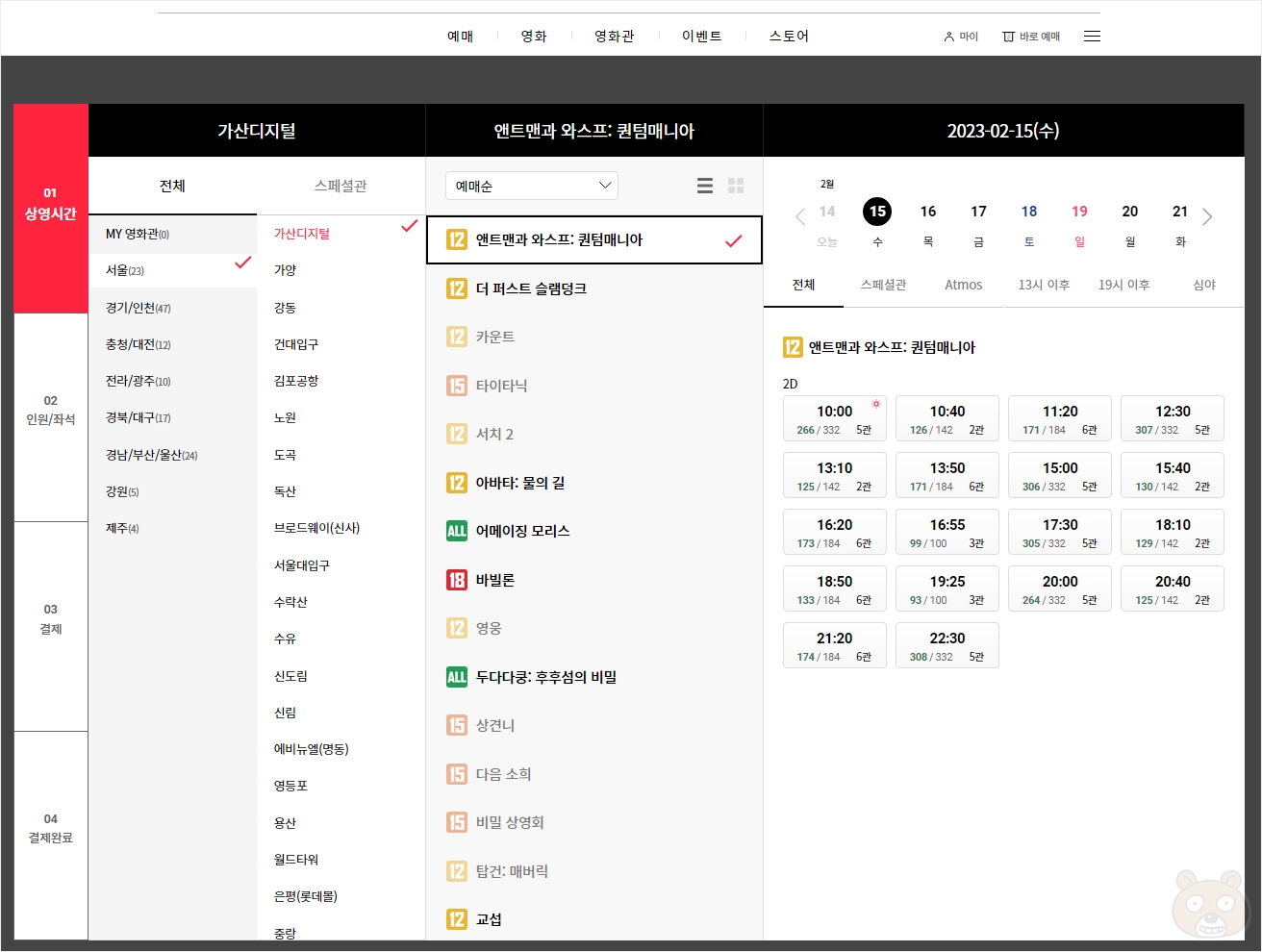Switch to the 스페셜관 theater tab

(x=341, y=186)
